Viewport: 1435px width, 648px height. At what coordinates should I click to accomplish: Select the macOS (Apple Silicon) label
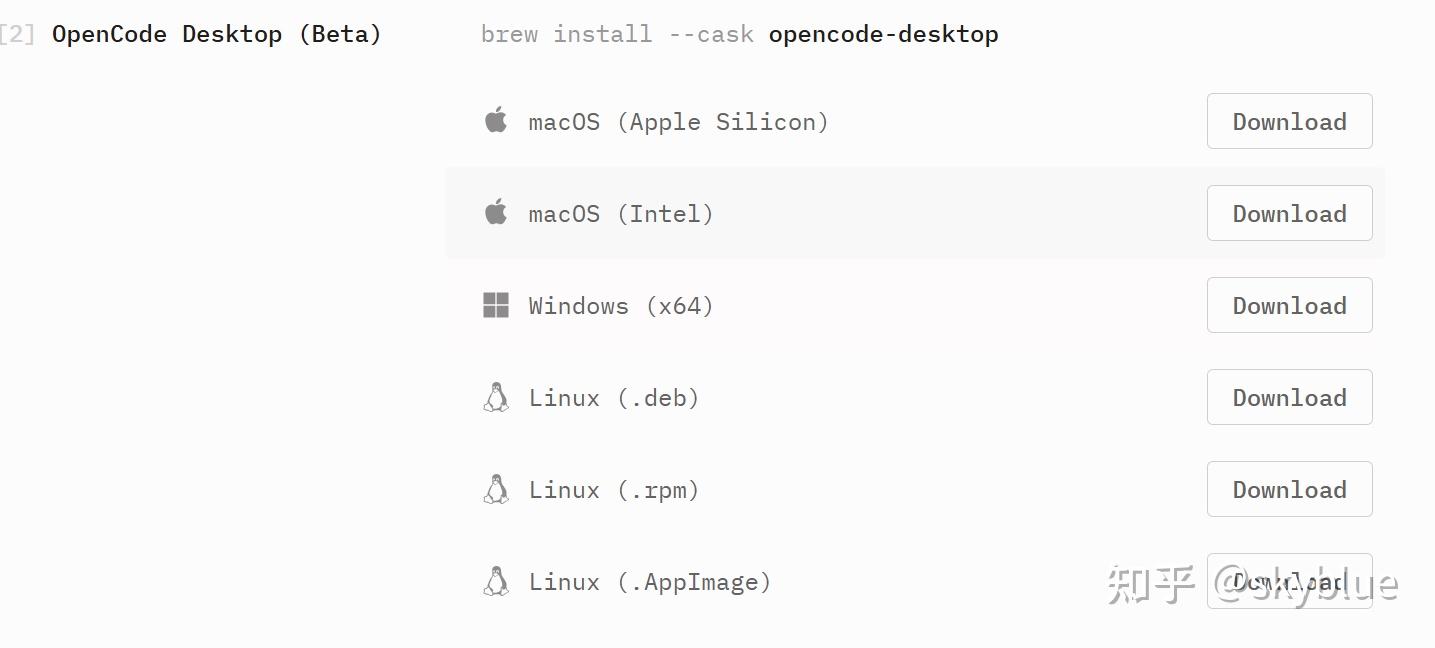[x=678, y=122]
